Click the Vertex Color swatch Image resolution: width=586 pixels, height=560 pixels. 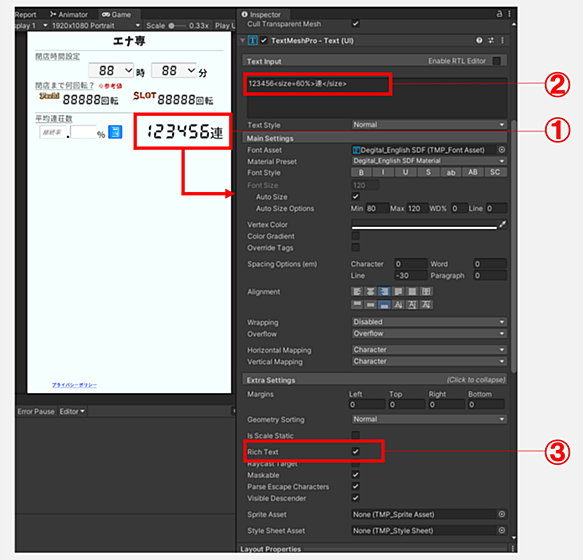pyautogui.click(x=424, y=224)
